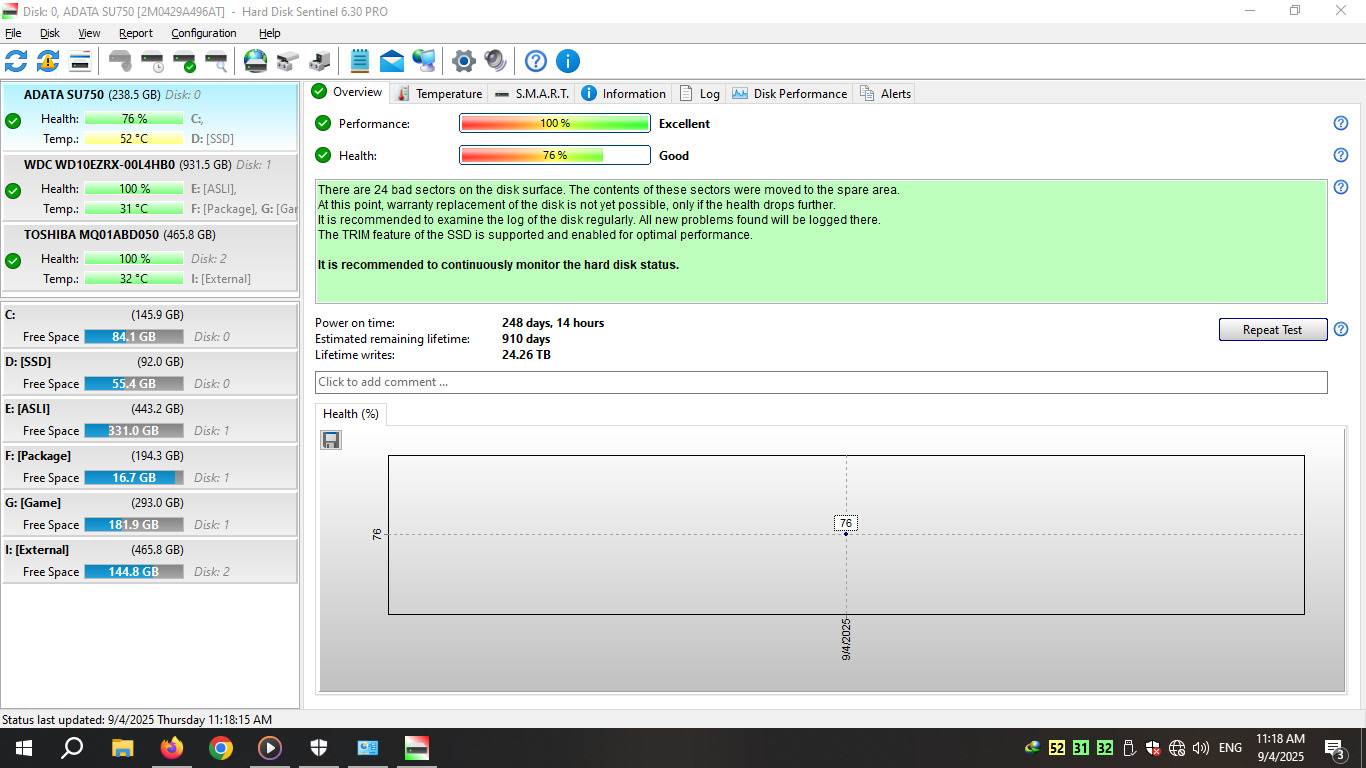The width and height of the screenshot is (1366, 768).
Task: Click the globe over disk toolbar icon
Action: [x=256, y=61]
